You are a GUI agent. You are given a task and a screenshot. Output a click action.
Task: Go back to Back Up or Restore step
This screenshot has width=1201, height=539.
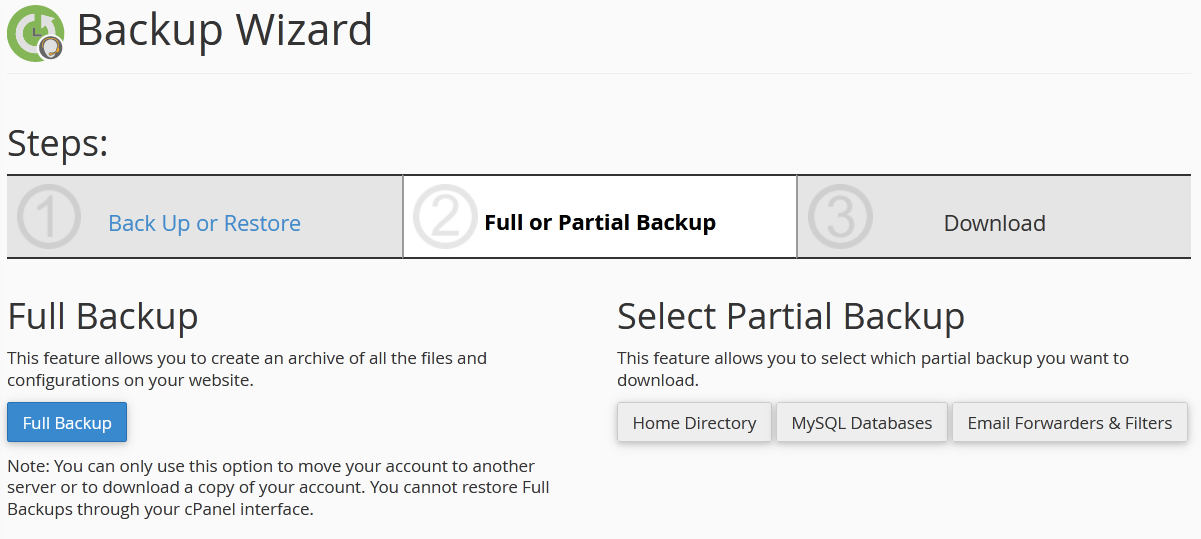(x=204, y=223)
